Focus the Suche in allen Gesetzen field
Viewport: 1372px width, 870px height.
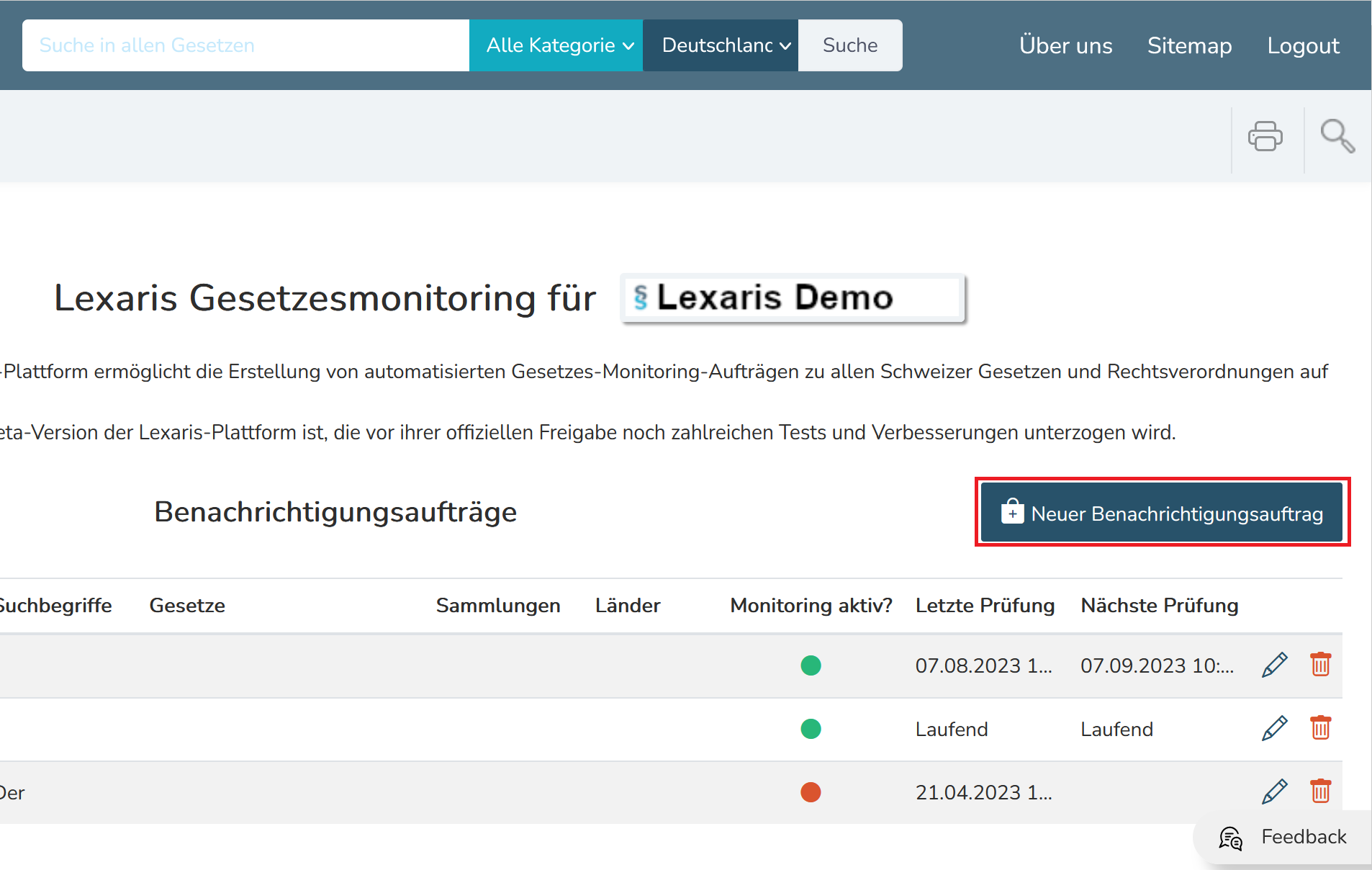pos(245,45)
